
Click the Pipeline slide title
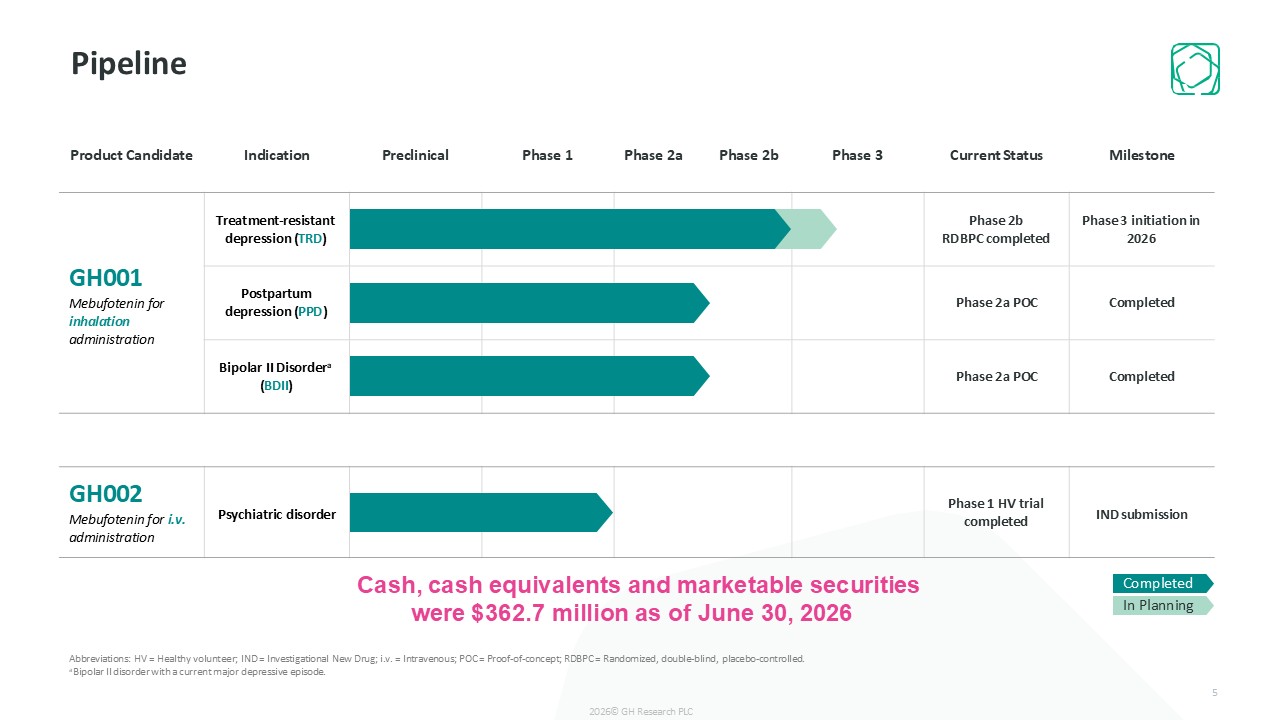click(129, 64)
